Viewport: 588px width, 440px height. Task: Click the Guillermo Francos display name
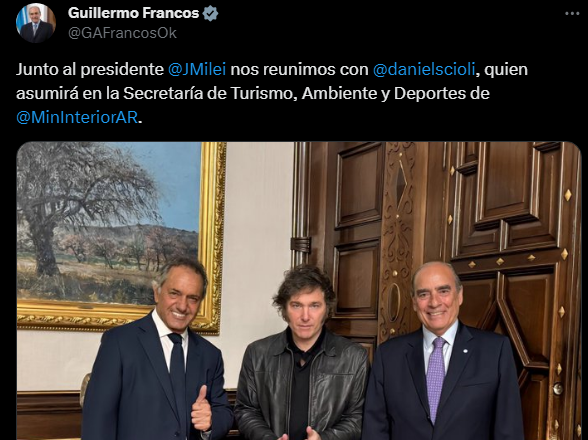tap(133, 13)
